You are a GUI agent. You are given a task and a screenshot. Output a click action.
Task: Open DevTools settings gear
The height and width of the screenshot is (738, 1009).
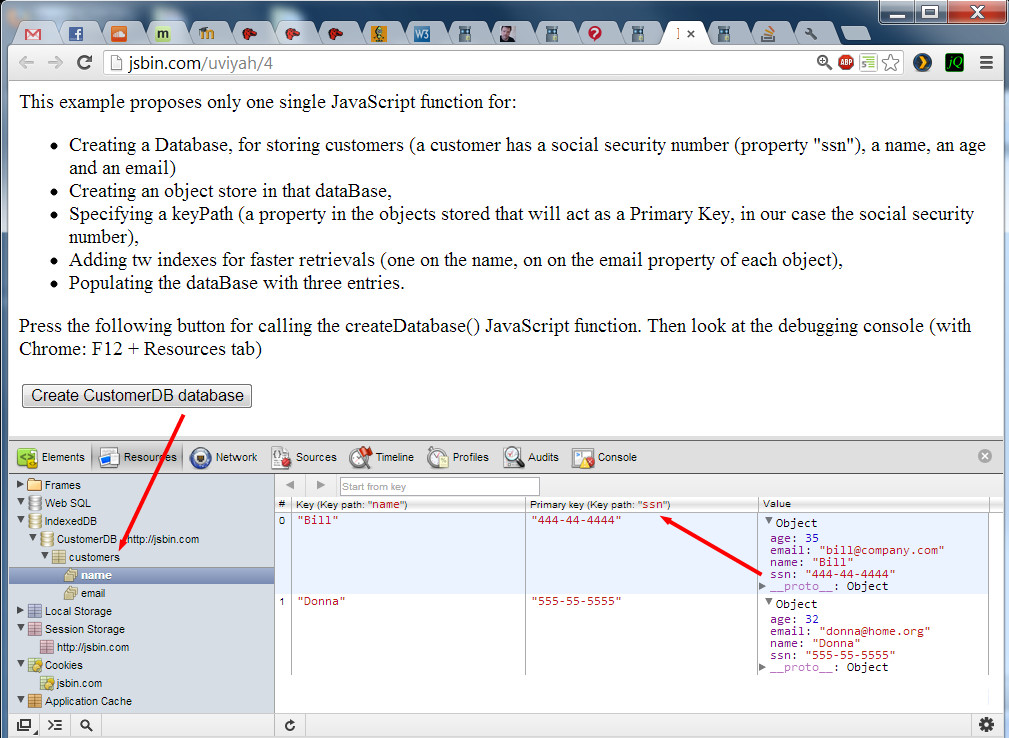[x=986, y=725]
